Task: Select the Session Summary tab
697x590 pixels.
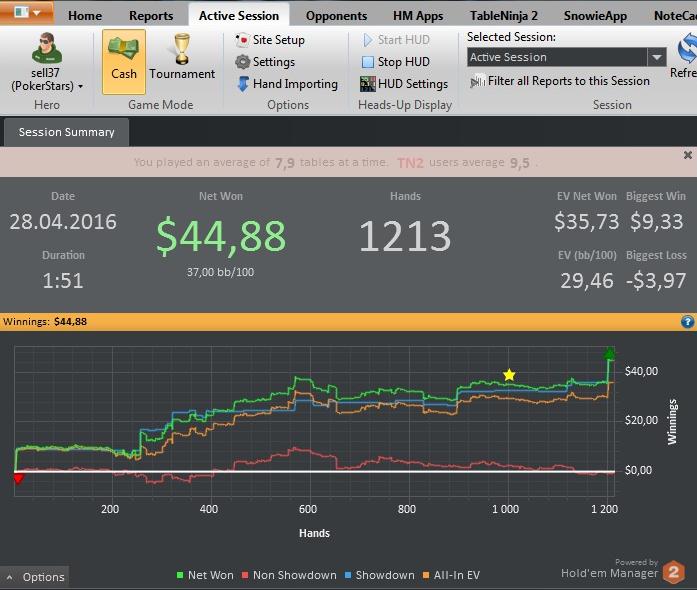Action: tap(66, 132)
